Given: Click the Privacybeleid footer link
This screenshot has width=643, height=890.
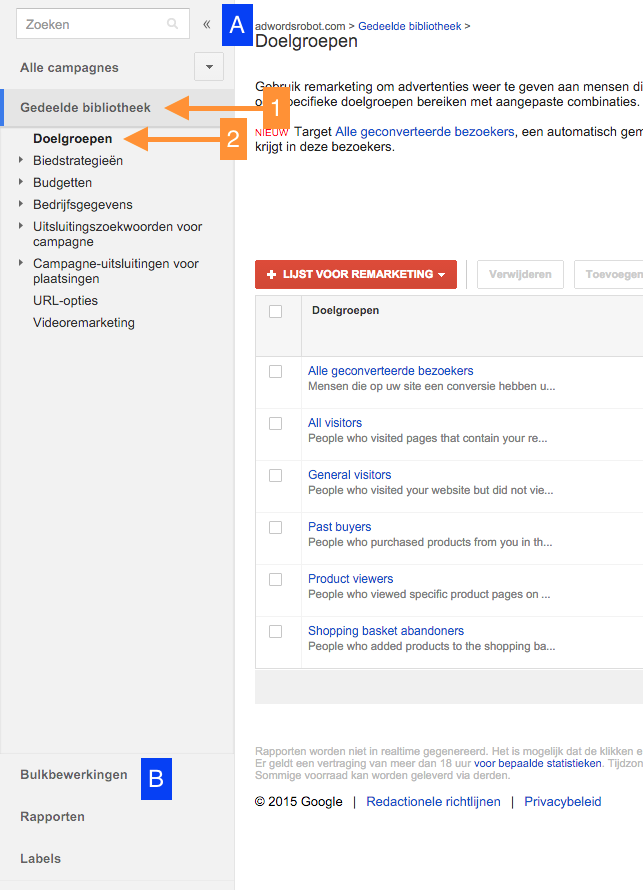Looking at the screenshot, I should [x=562, y=802].
